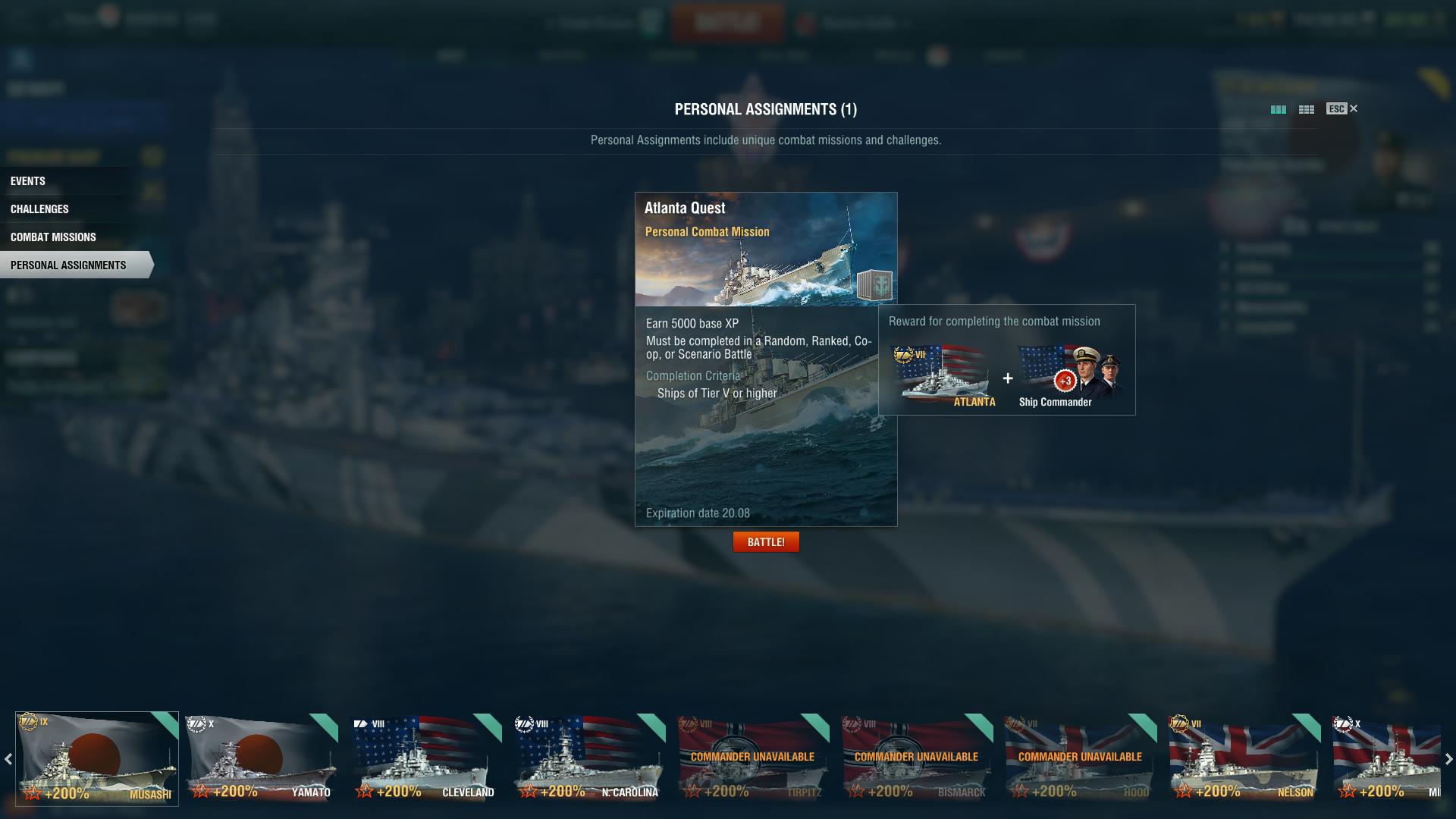Select the Musashi ship thumbnail

point(97,758)
